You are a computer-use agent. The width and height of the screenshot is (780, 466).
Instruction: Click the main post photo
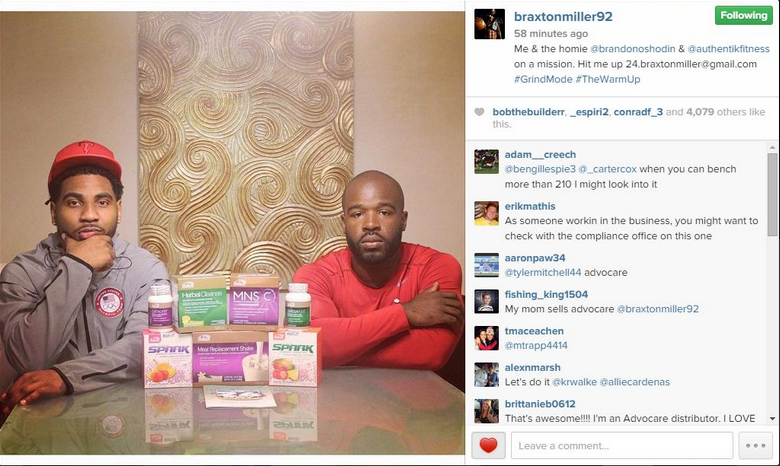click(232, 233)
